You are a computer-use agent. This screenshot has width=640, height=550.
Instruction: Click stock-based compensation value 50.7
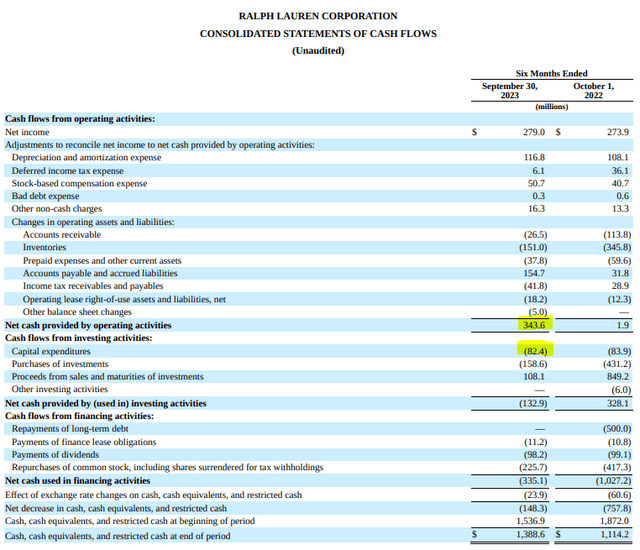click(x=536, y=184)
